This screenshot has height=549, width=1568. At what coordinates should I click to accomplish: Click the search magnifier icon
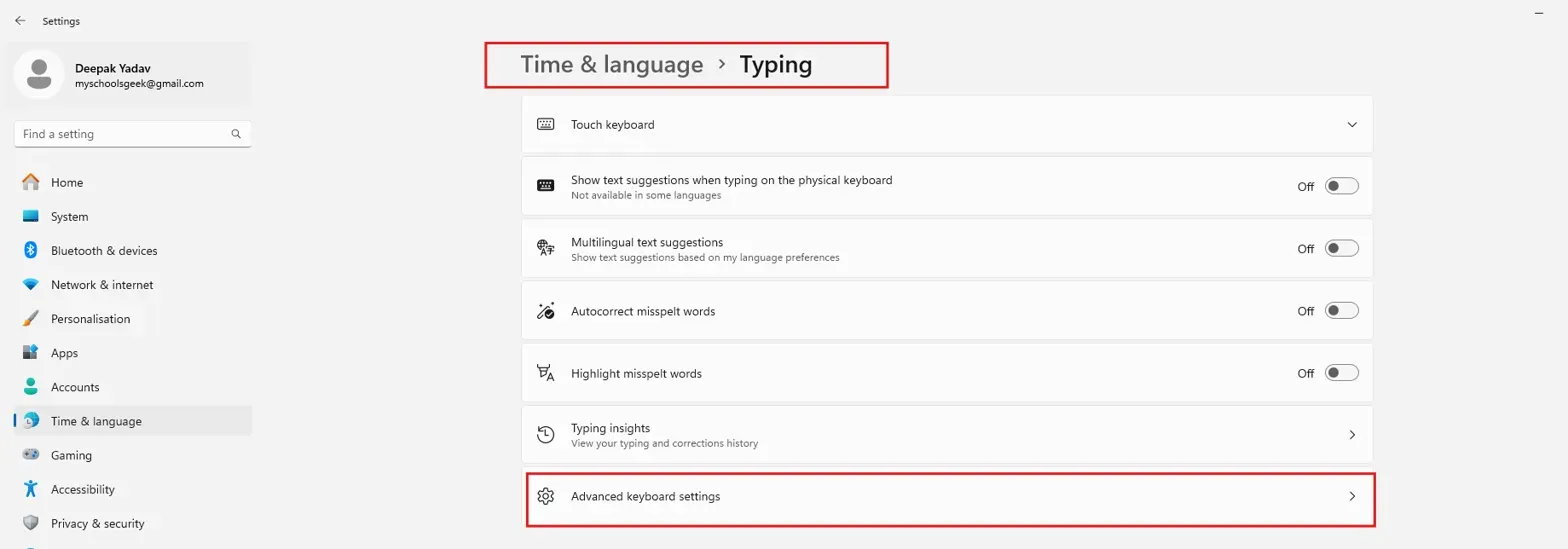(236, 134)
